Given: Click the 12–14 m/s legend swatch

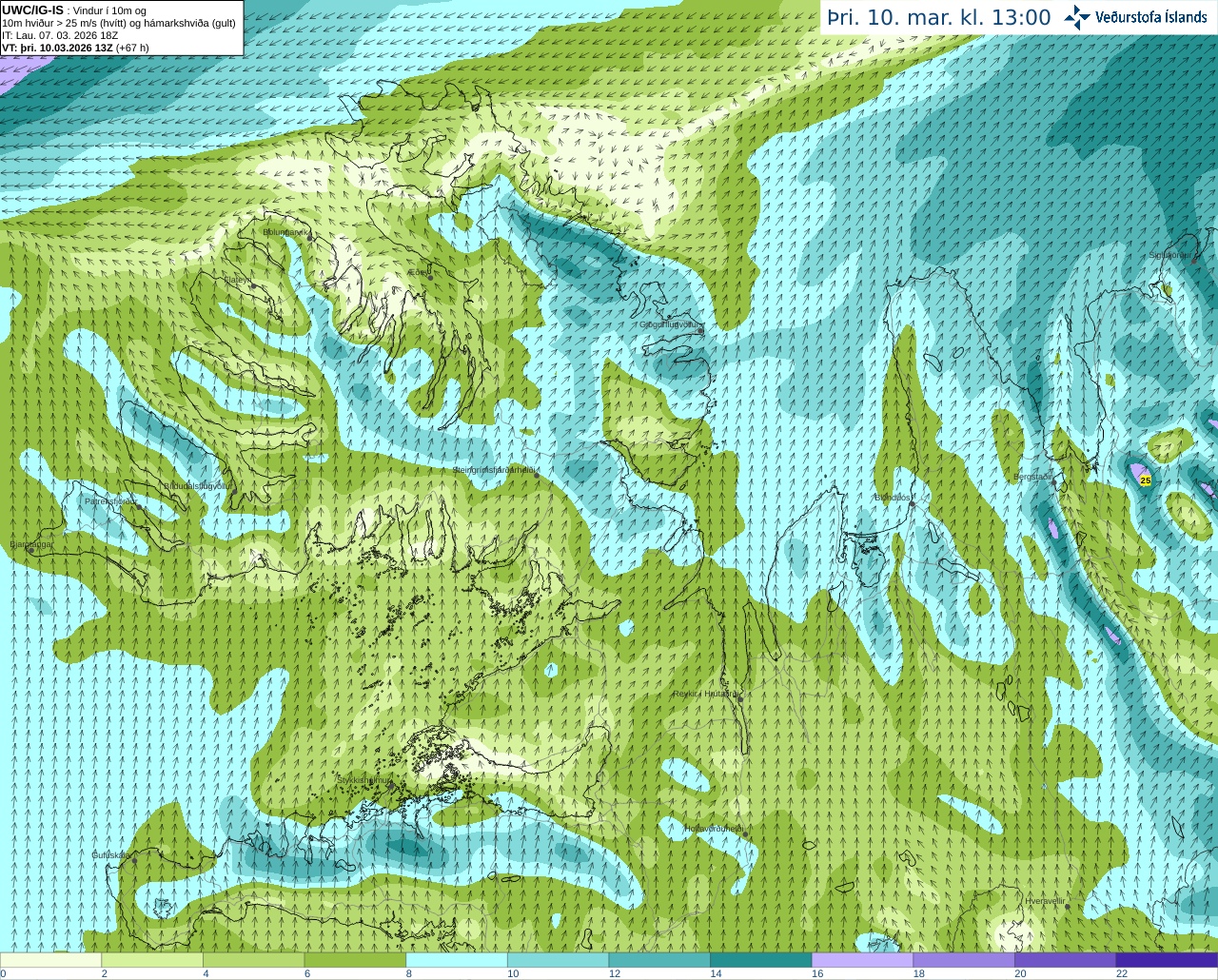Looking at the screenshot, I should coord(659,959).
